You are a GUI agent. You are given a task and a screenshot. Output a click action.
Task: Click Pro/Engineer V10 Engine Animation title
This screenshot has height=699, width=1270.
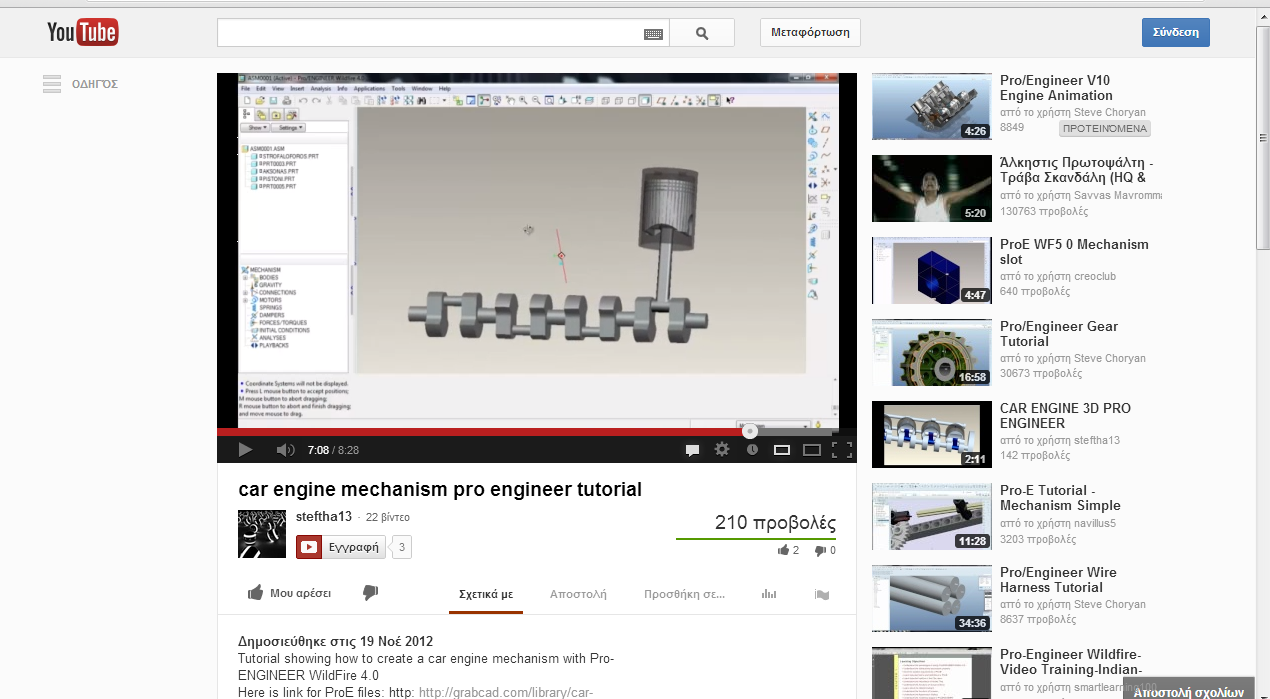[1056, 88]
